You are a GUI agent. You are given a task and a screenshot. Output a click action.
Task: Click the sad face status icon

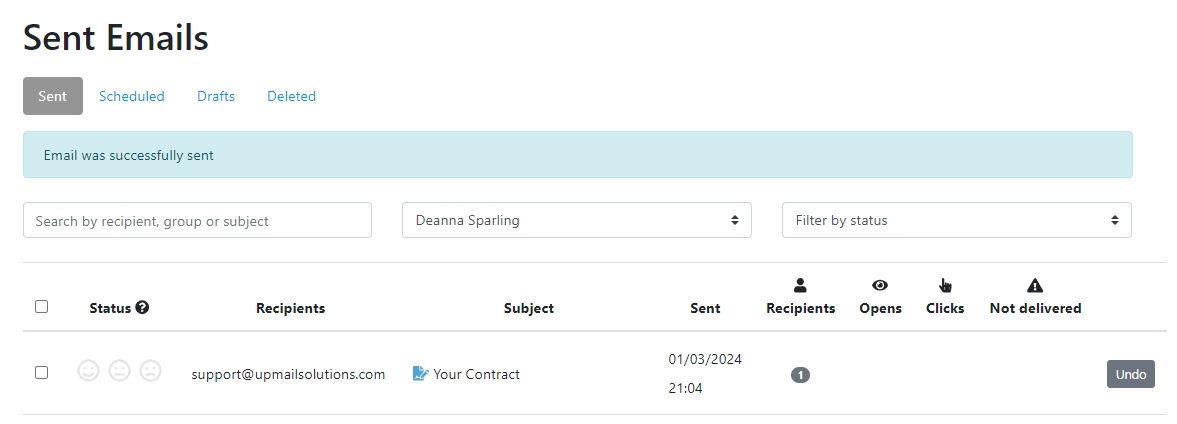[151, 371]
